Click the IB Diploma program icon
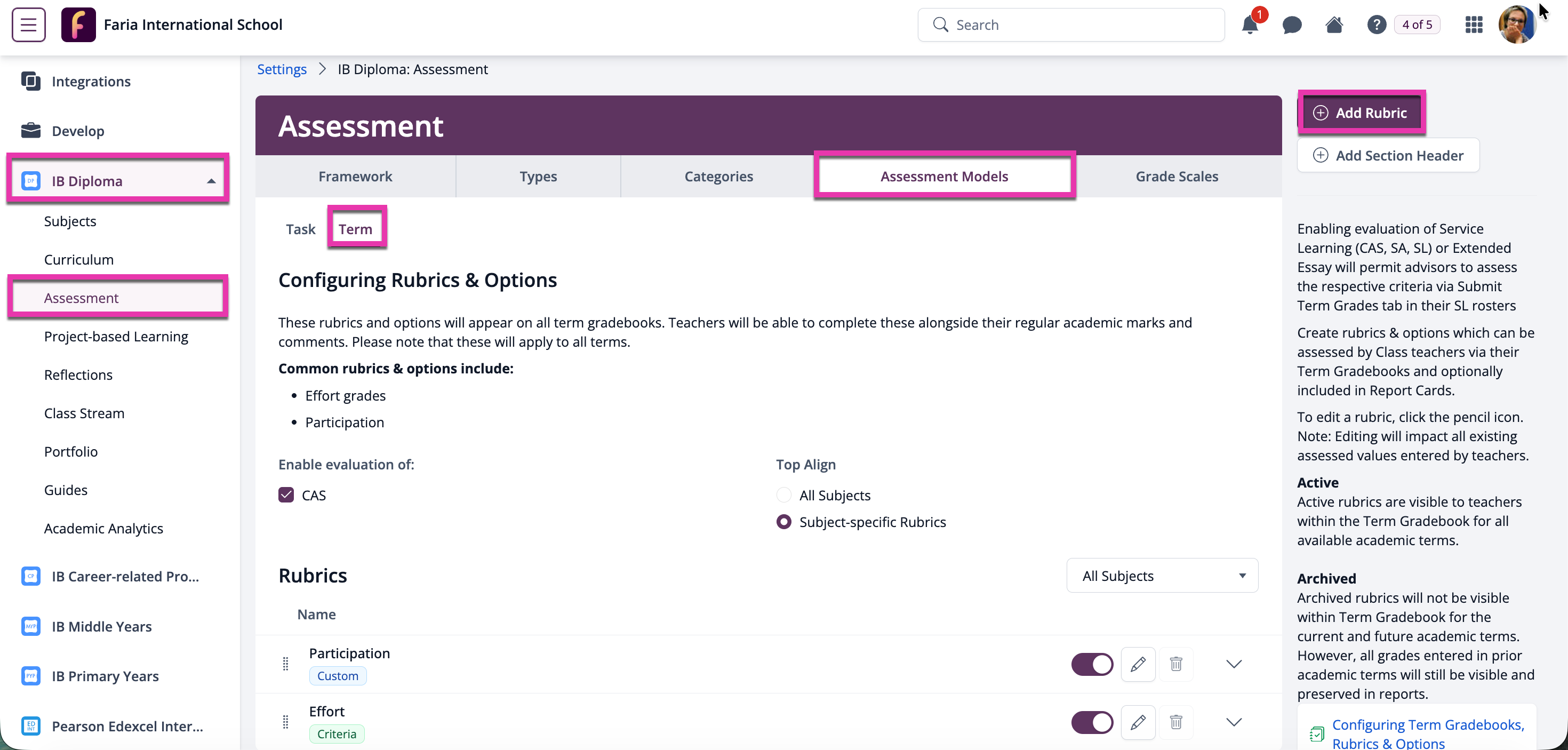The width and height of the screenshot is (1568, 750). coord(30,181)
